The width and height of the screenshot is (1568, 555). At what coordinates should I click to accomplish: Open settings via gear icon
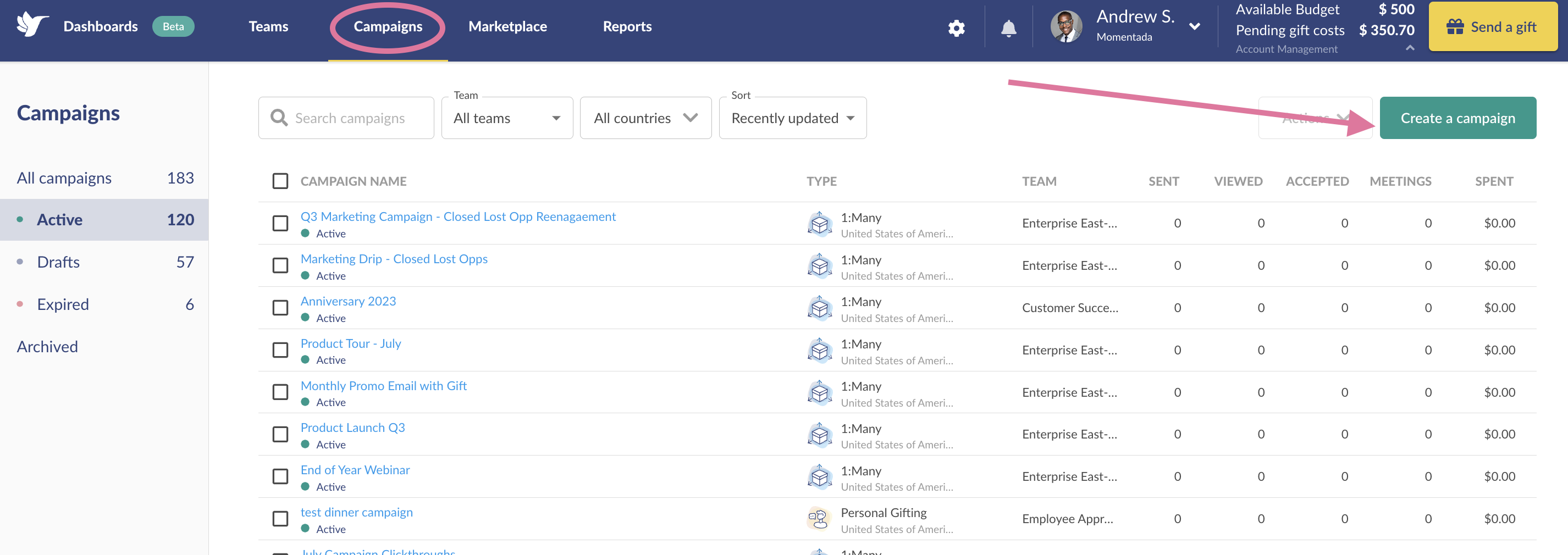[x=956, y=28]
